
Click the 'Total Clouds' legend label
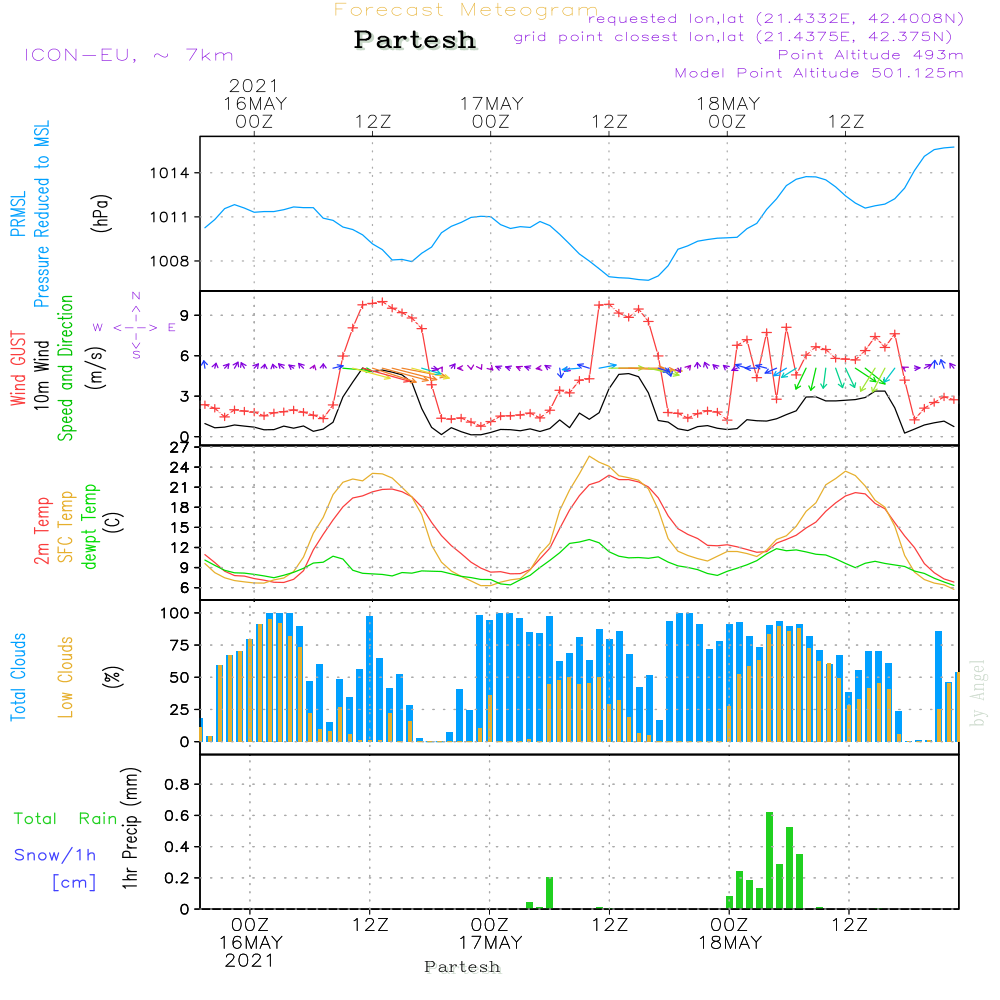tap(18, 677)
